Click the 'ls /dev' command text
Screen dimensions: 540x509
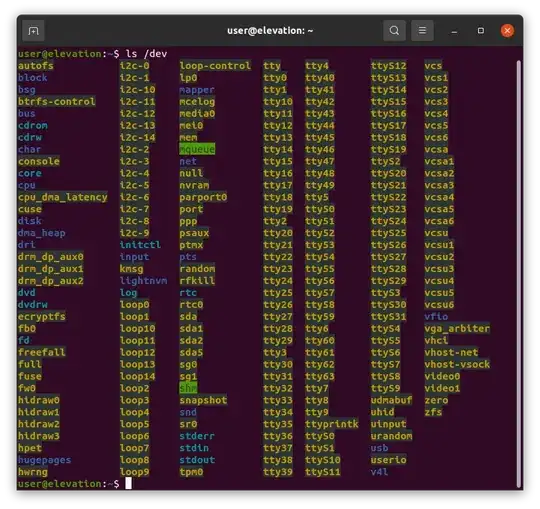(146, 54)
